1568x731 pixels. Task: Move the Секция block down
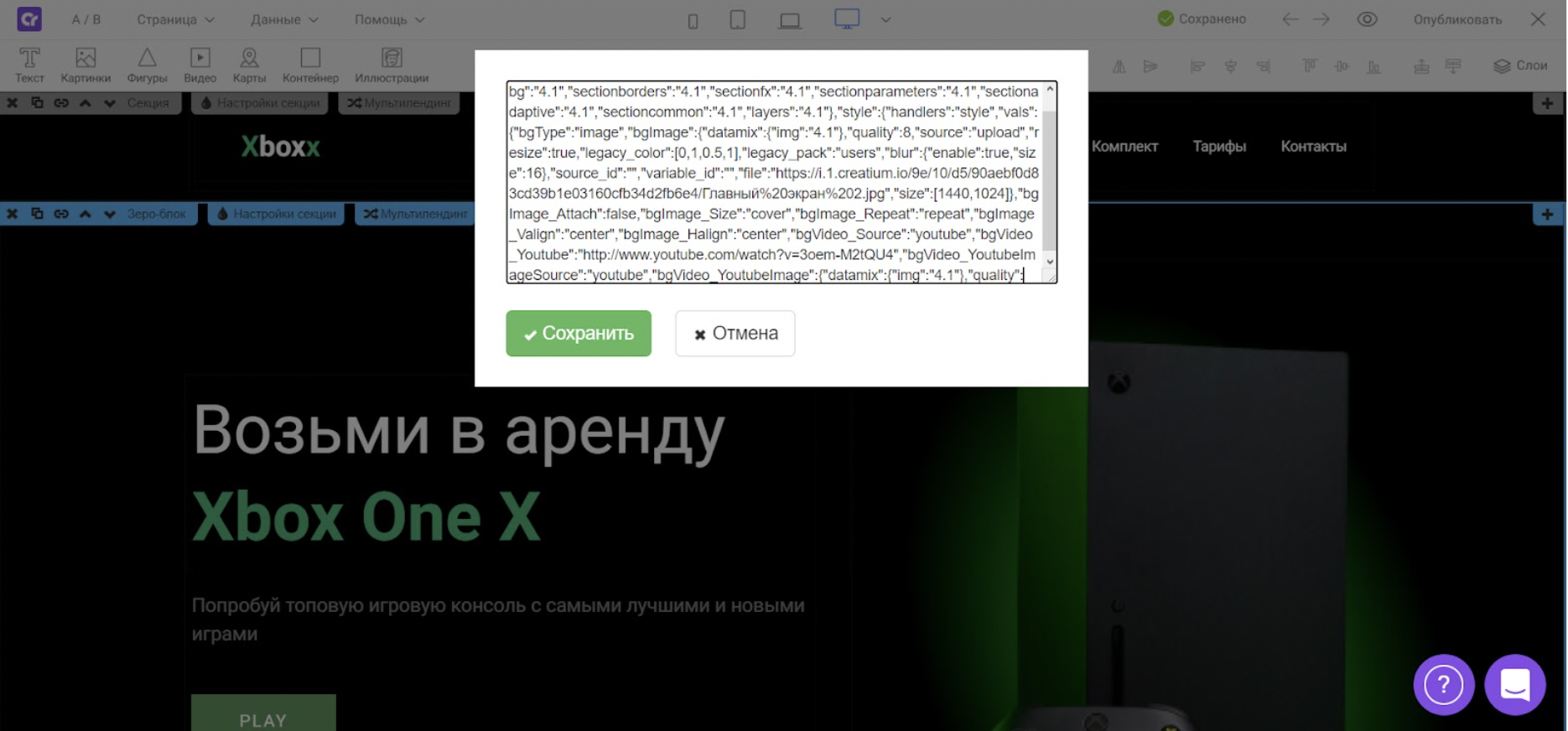pyautogui.click(x=110, y=103)
